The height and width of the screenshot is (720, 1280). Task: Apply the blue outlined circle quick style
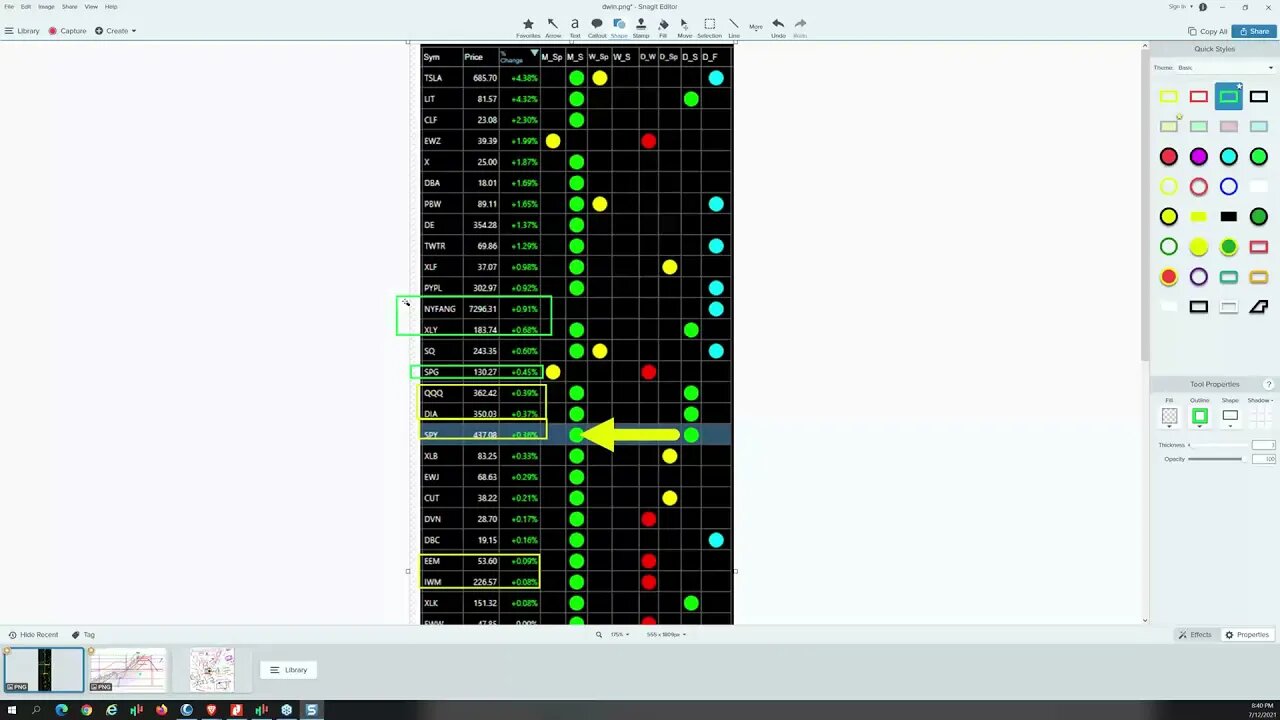[x=1228, y=187]
